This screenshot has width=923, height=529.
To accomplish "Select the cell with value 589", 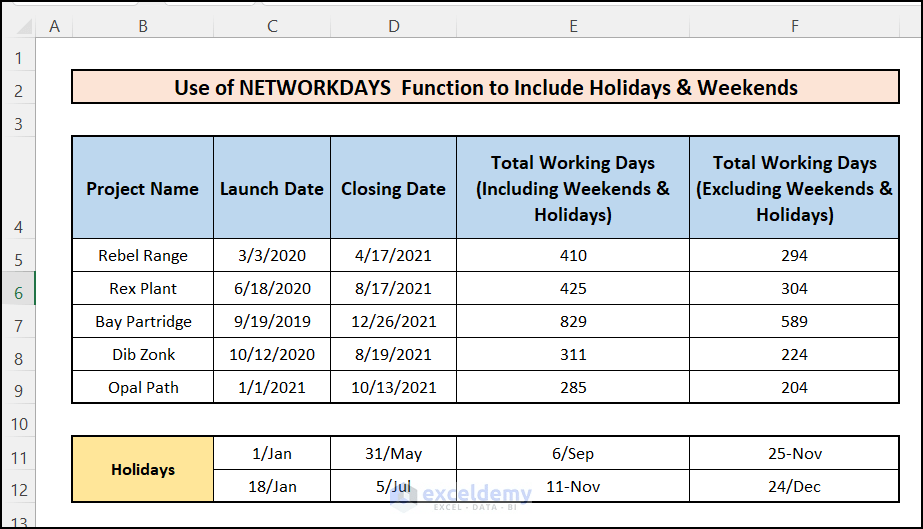I will coord(795,321).
